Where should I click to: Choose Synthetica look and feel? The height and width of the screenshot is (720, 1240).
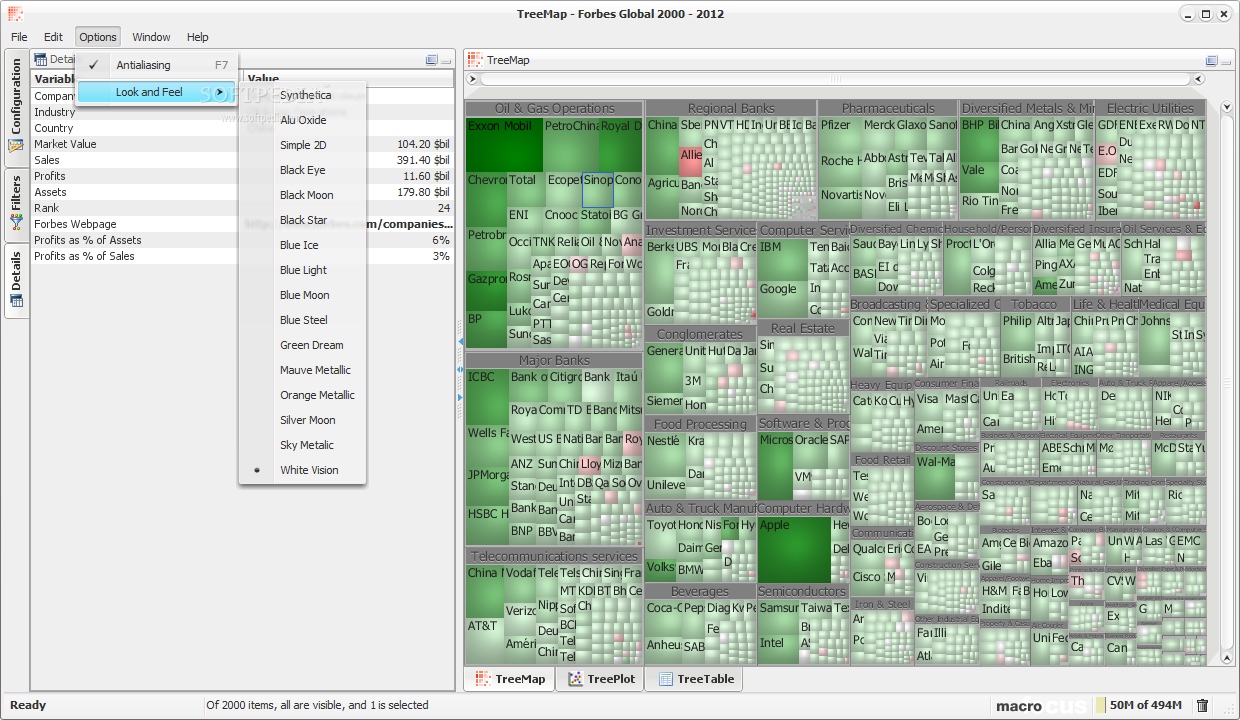(302, 95)
